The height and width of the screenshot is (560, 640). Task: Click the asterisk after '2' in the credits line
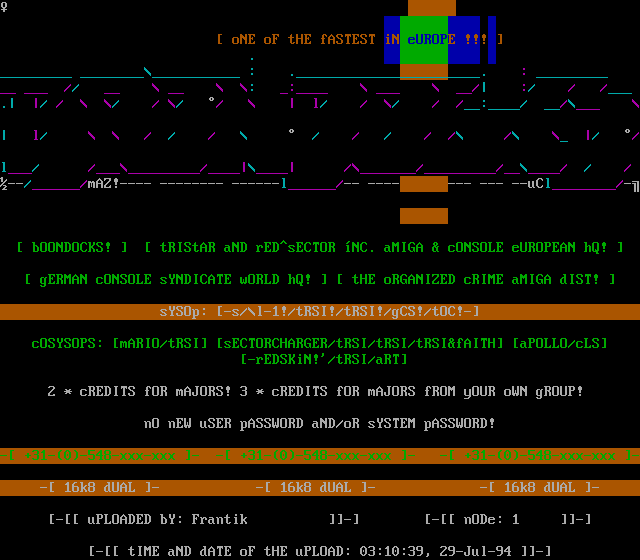point(68,391)
